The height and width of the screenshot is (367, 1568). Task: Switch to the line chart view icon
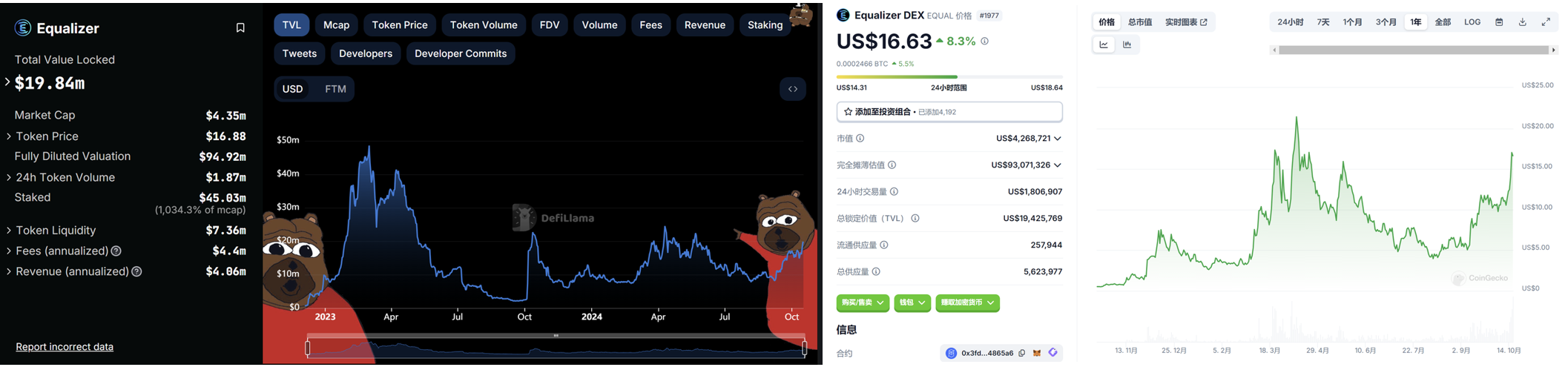[x=1104, y=44]
